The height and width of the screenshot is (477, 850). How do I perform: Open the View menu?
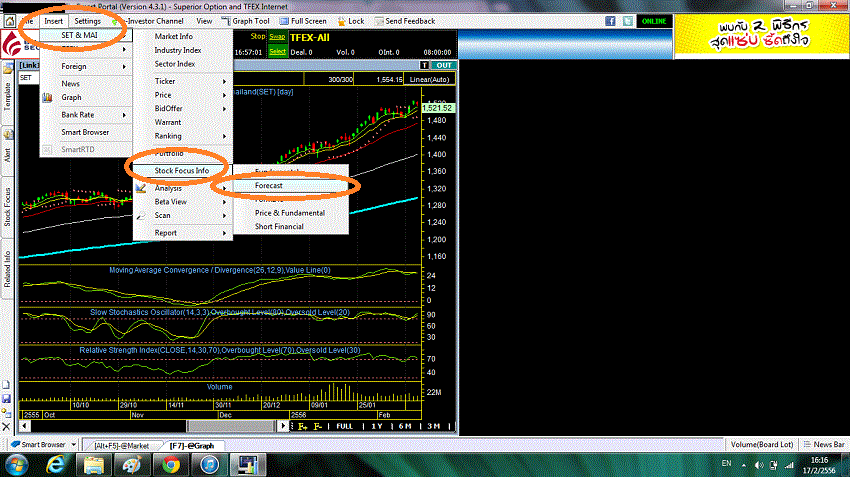click(204, 21)
